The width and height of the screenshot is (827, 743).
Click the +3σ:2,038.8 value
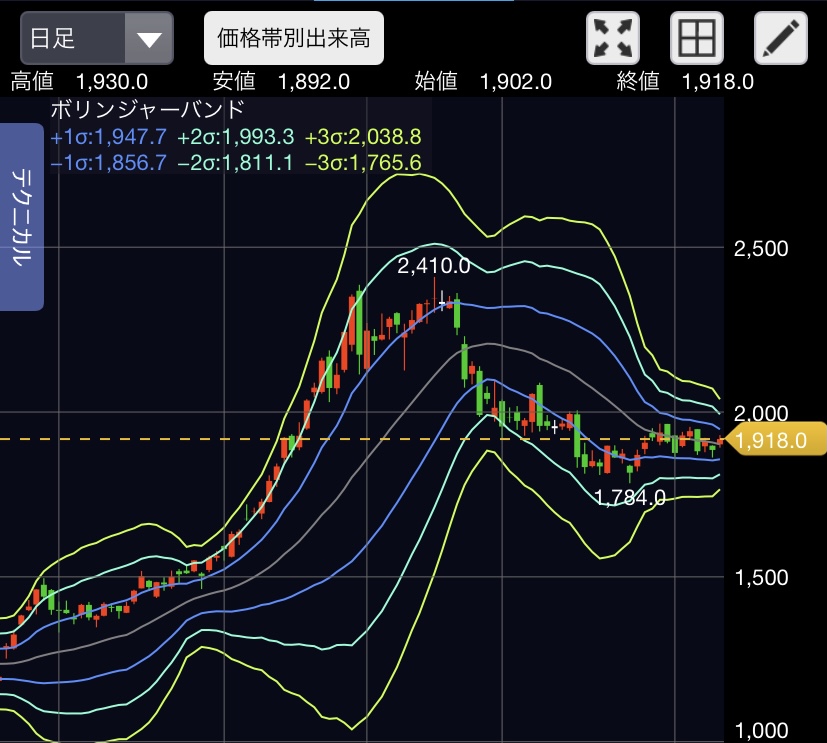point(363,137)
